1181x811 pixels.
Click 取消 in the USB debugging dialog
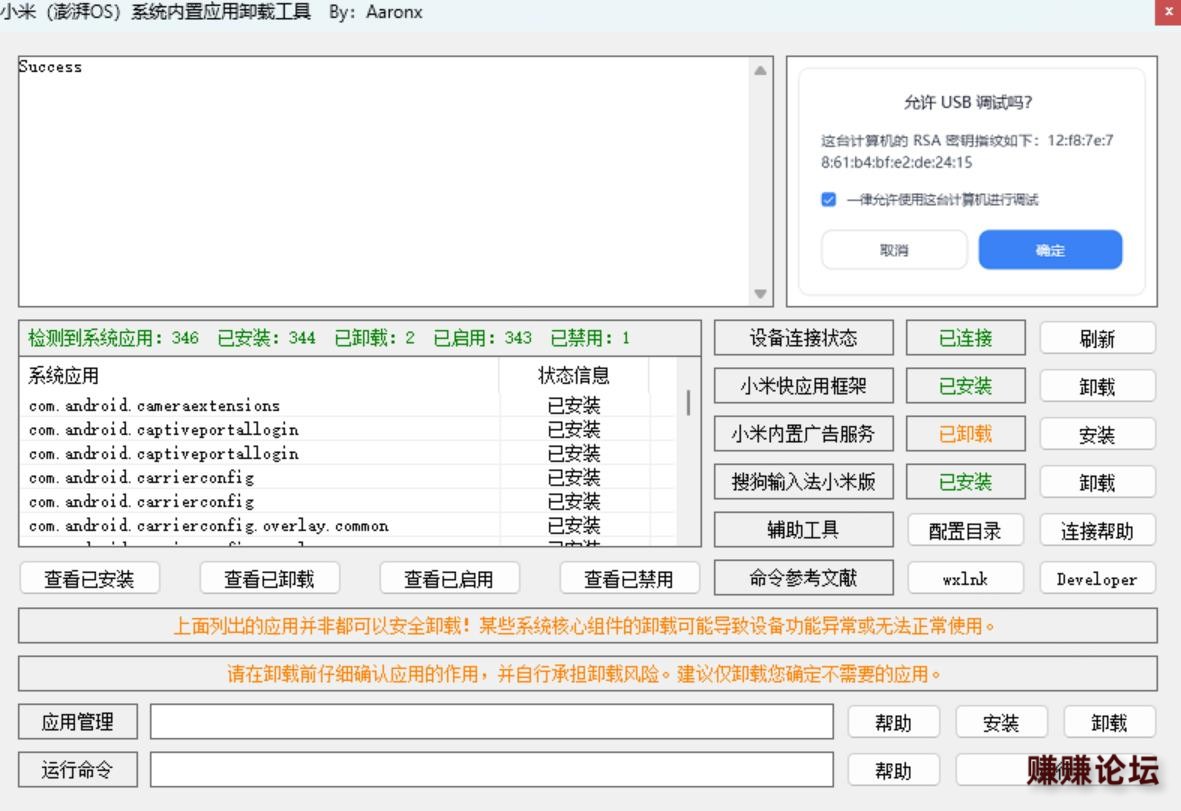(894, 250)
